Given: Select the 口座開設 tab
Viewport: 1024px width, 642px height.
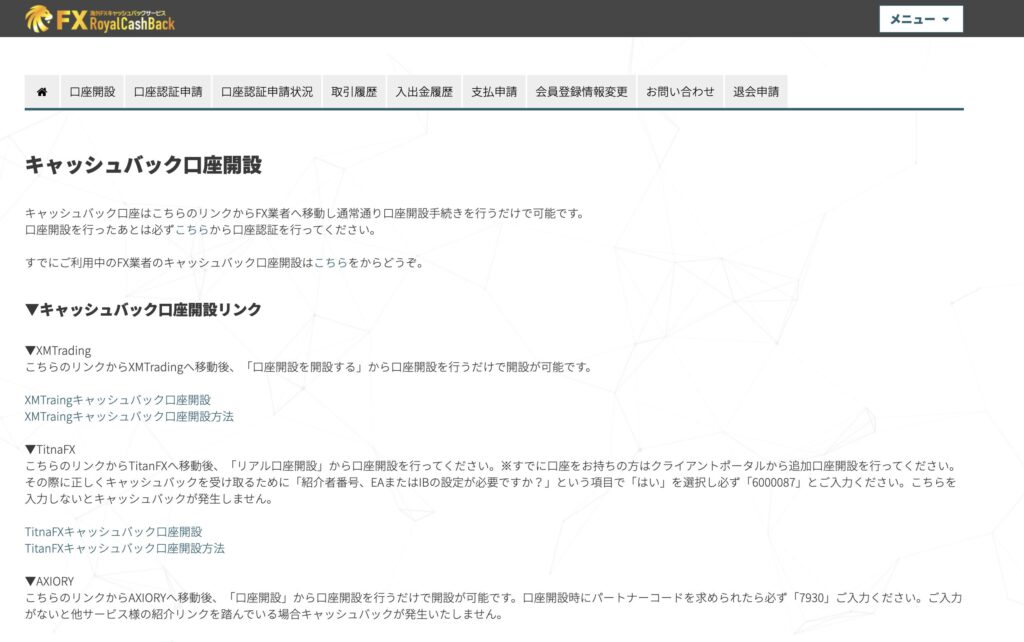Looking at the screenshot, I should tap(92, 92).
